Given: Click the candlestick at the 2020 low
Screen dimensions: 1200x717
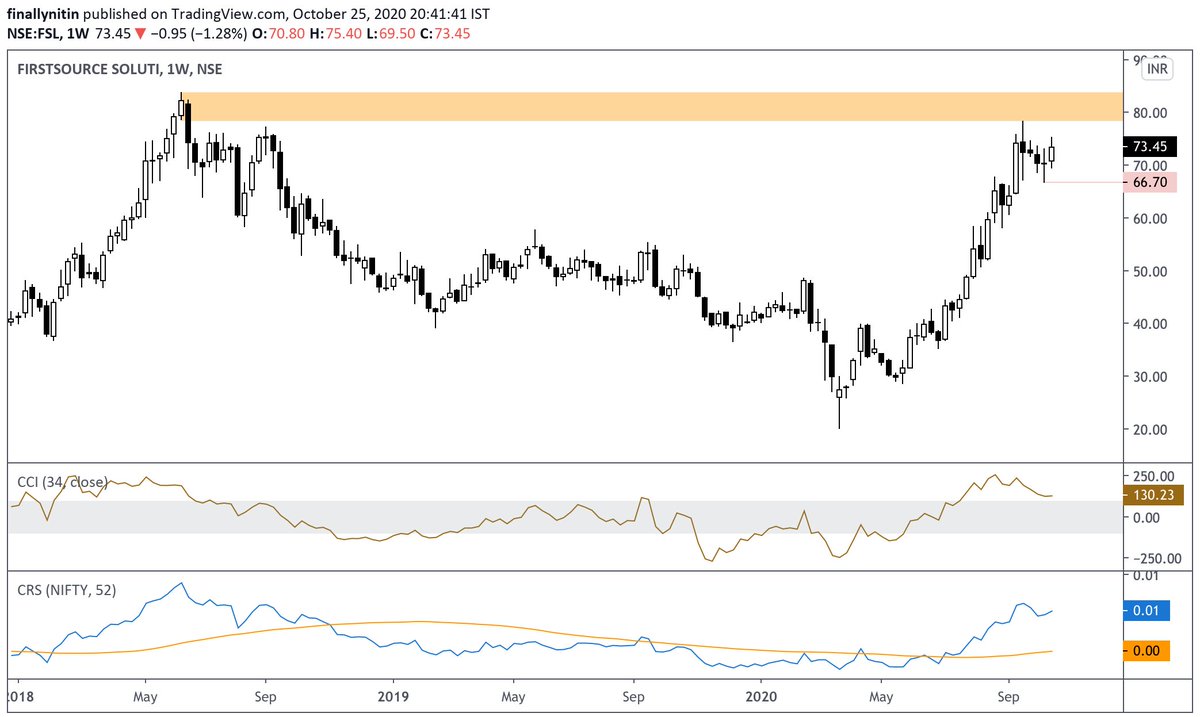Looking at the screenshot, I should pyautogui.click(x=838, y=395).
